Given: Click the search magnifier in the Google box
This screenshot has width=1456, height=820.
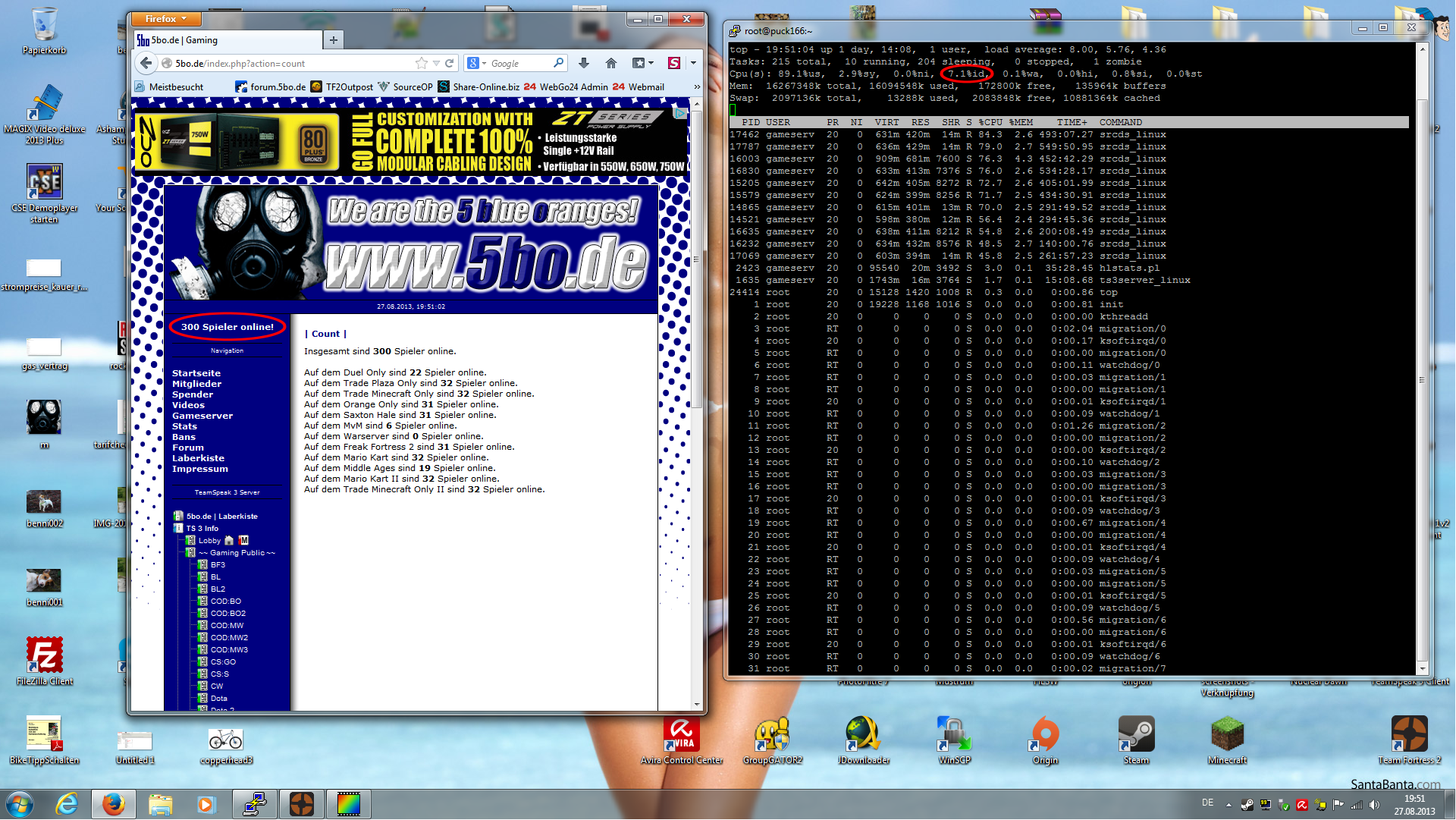Looking at the screenshot, I should pos(558,64).
